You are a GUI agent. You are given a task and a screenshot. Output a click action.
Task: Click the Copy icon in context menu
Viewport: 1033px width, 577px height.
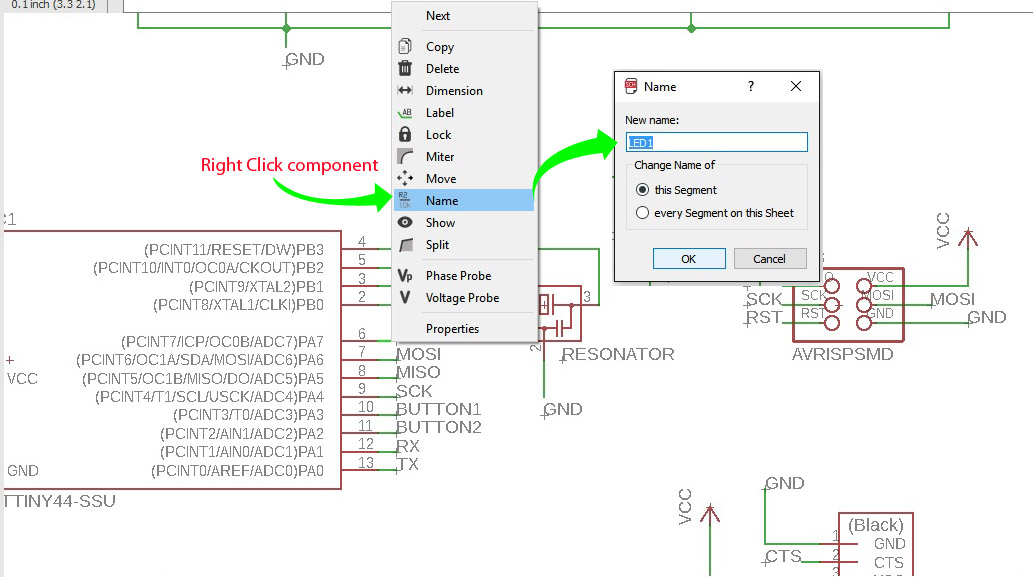[405, 46]
